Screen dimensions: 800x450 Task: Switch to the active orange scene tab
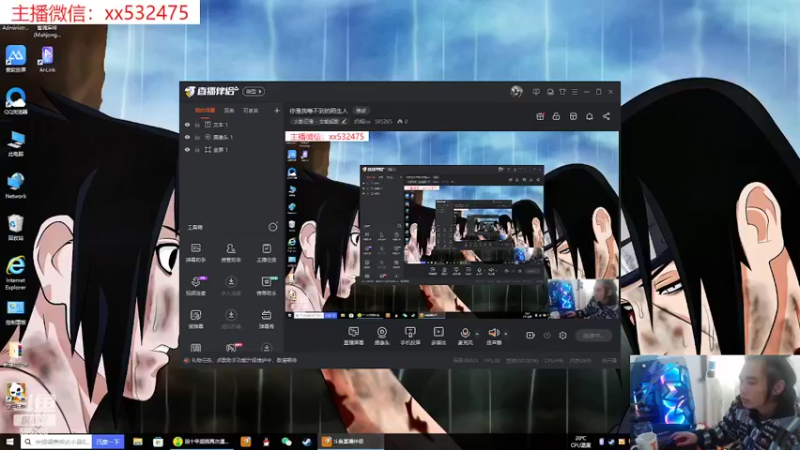tap(205, 110)
